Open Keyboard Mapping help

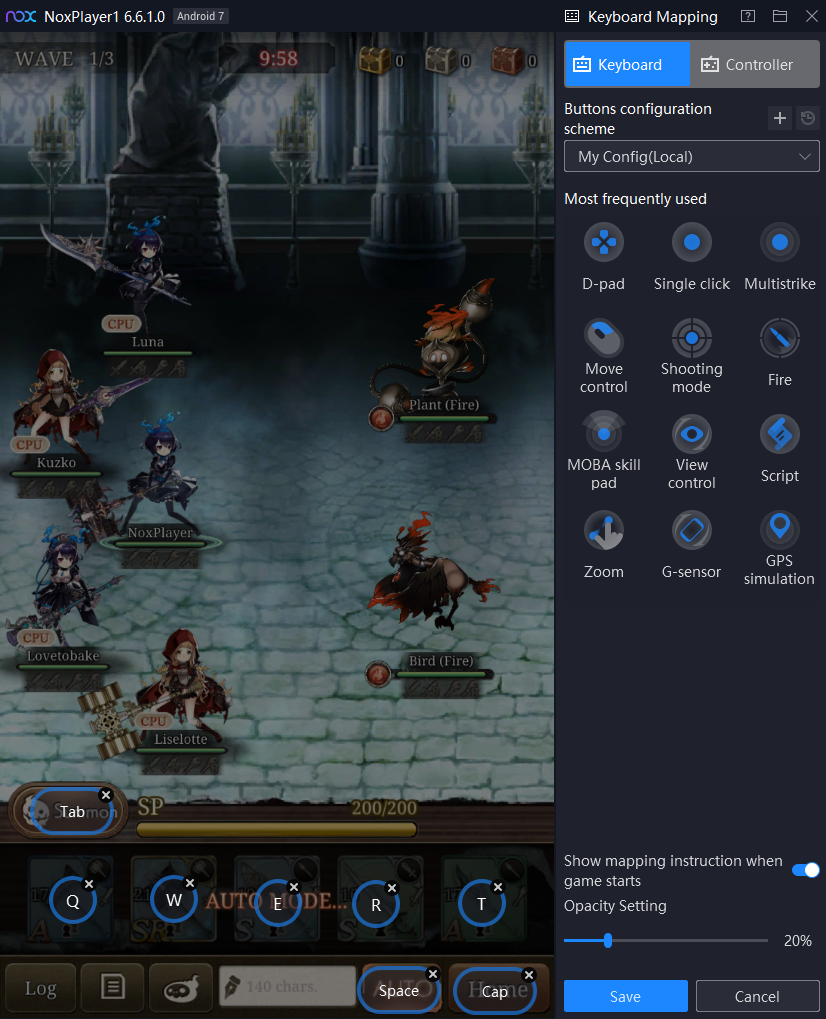click(748, 16)
